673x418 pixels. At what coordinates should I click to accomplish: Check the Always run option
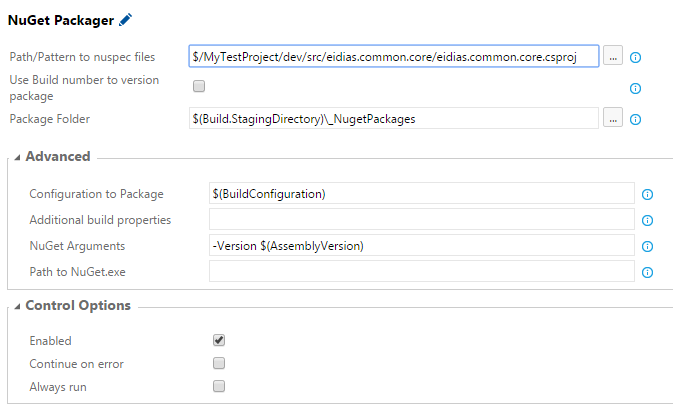point(219,386)
